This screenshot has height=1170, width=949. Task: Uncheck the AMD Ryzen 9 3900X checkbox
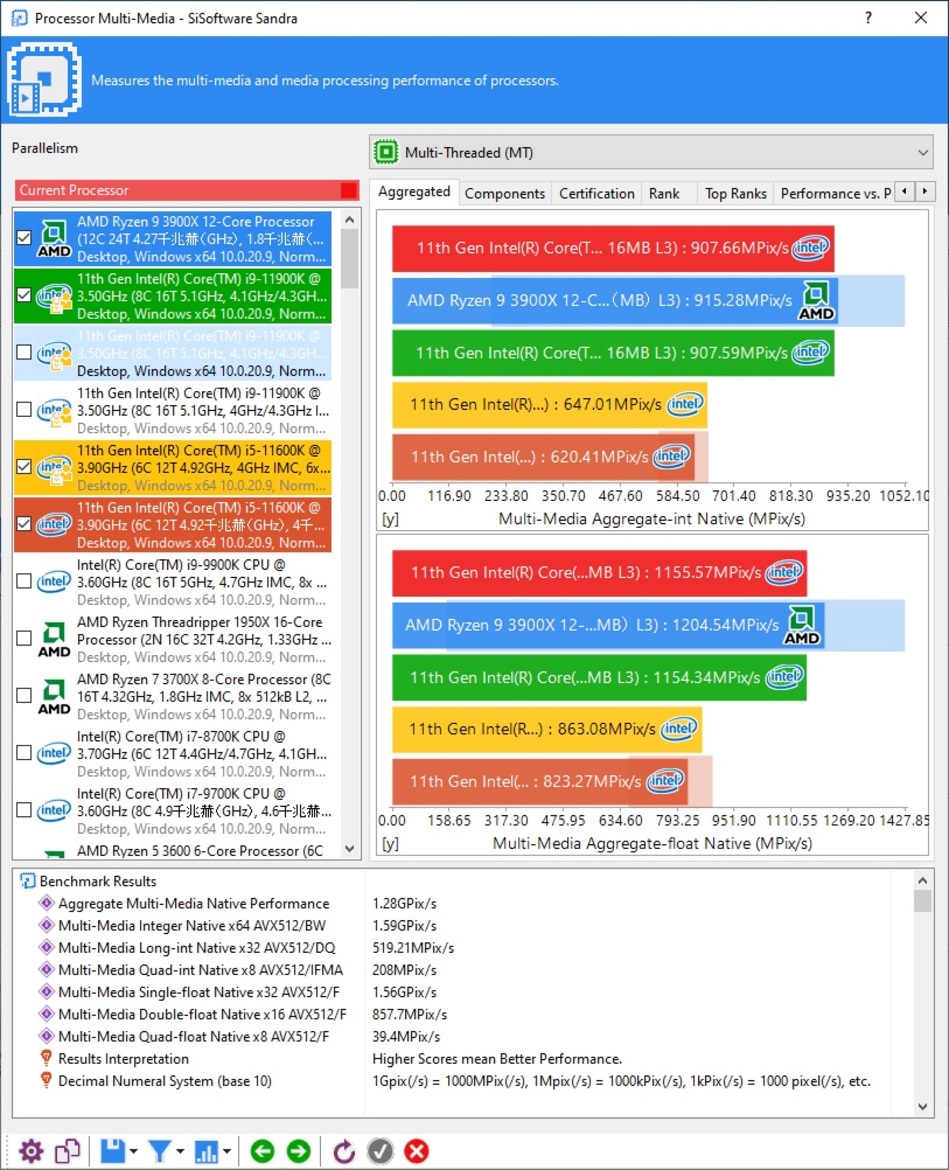pyautogui.click(x=24, y=238)
